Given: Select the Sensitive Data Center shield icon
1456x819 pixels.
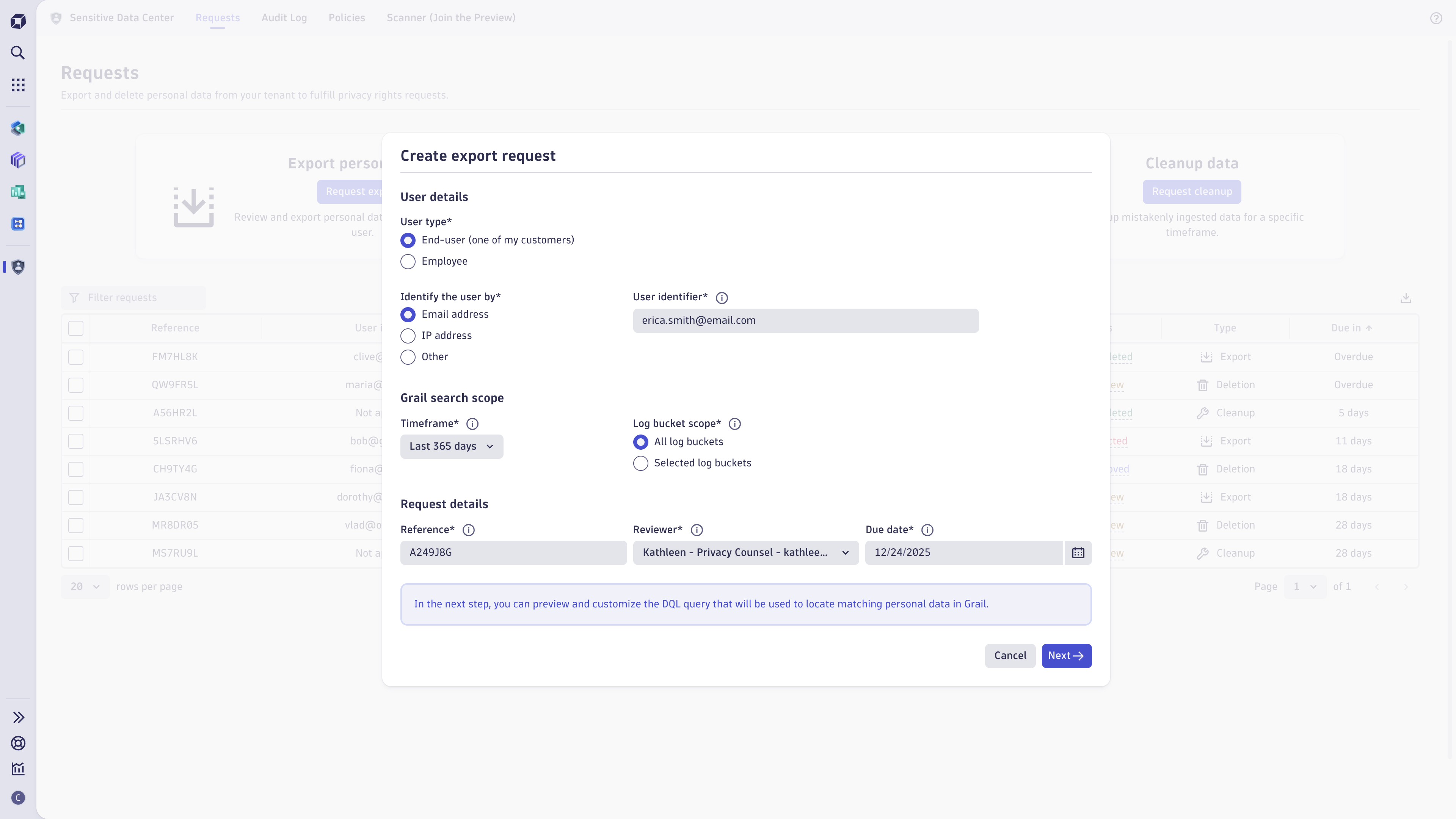Looking at the screenshot, I should coord(19,267).
